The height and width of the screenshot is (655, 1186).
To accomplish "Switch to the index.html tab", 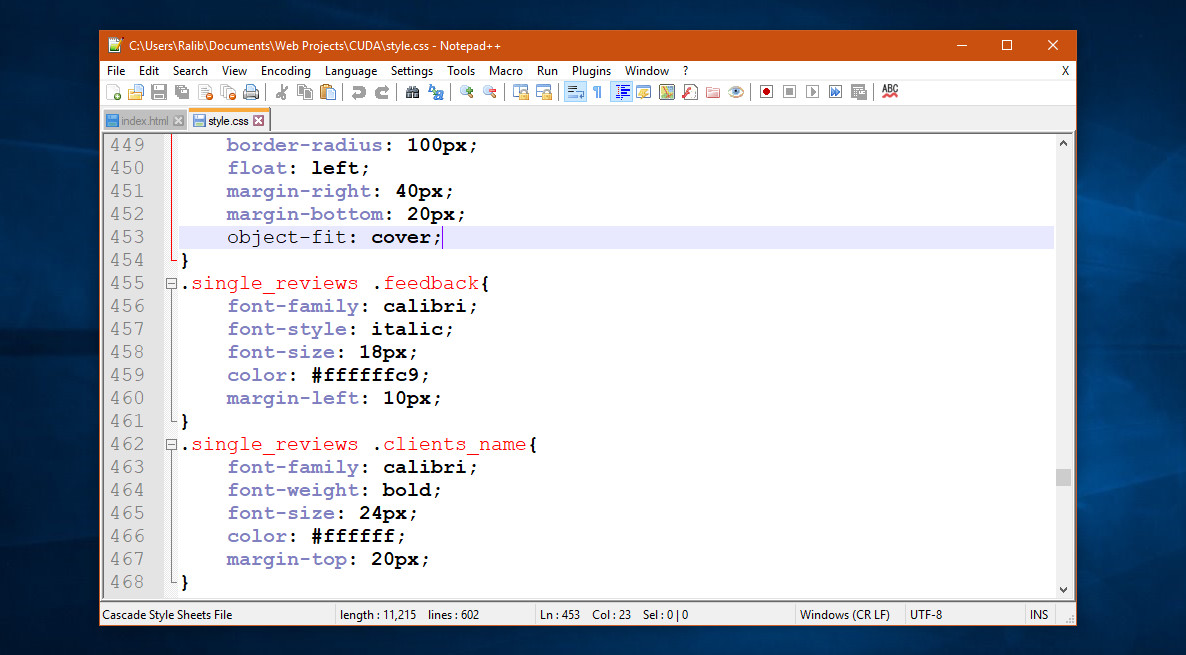I will (144, 121).
